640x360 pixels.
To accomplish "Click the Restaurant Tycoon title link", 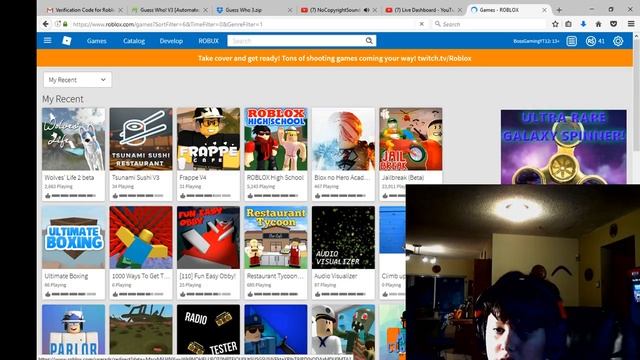I will tap(275, 276).
